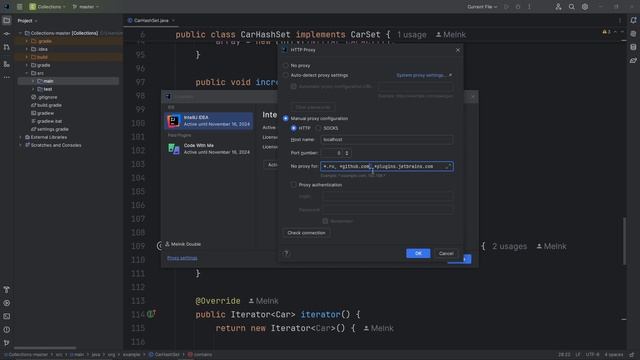This screenshot has width=640, height=360.
Task: Click the editor vertical scrollbar thumb
Action: tap(624, 241)
